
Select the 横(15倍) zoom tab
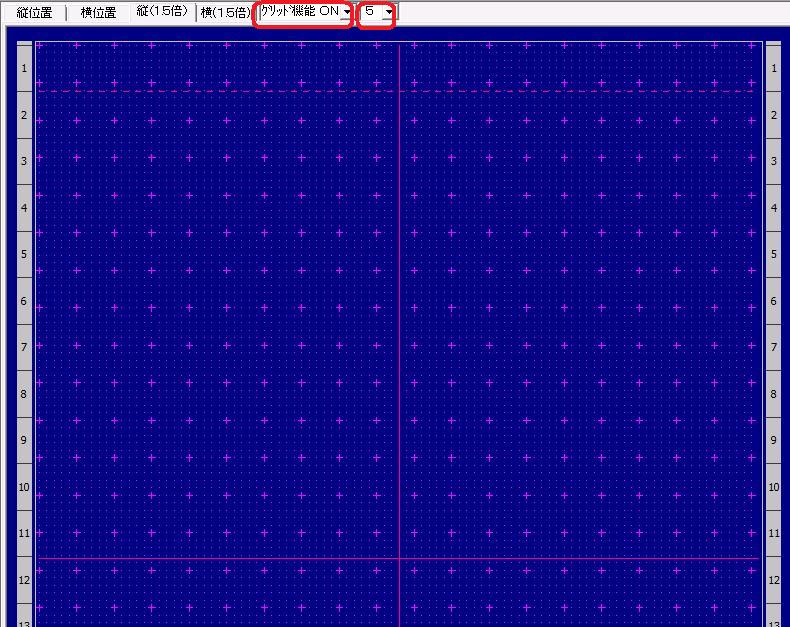point(225,13)
